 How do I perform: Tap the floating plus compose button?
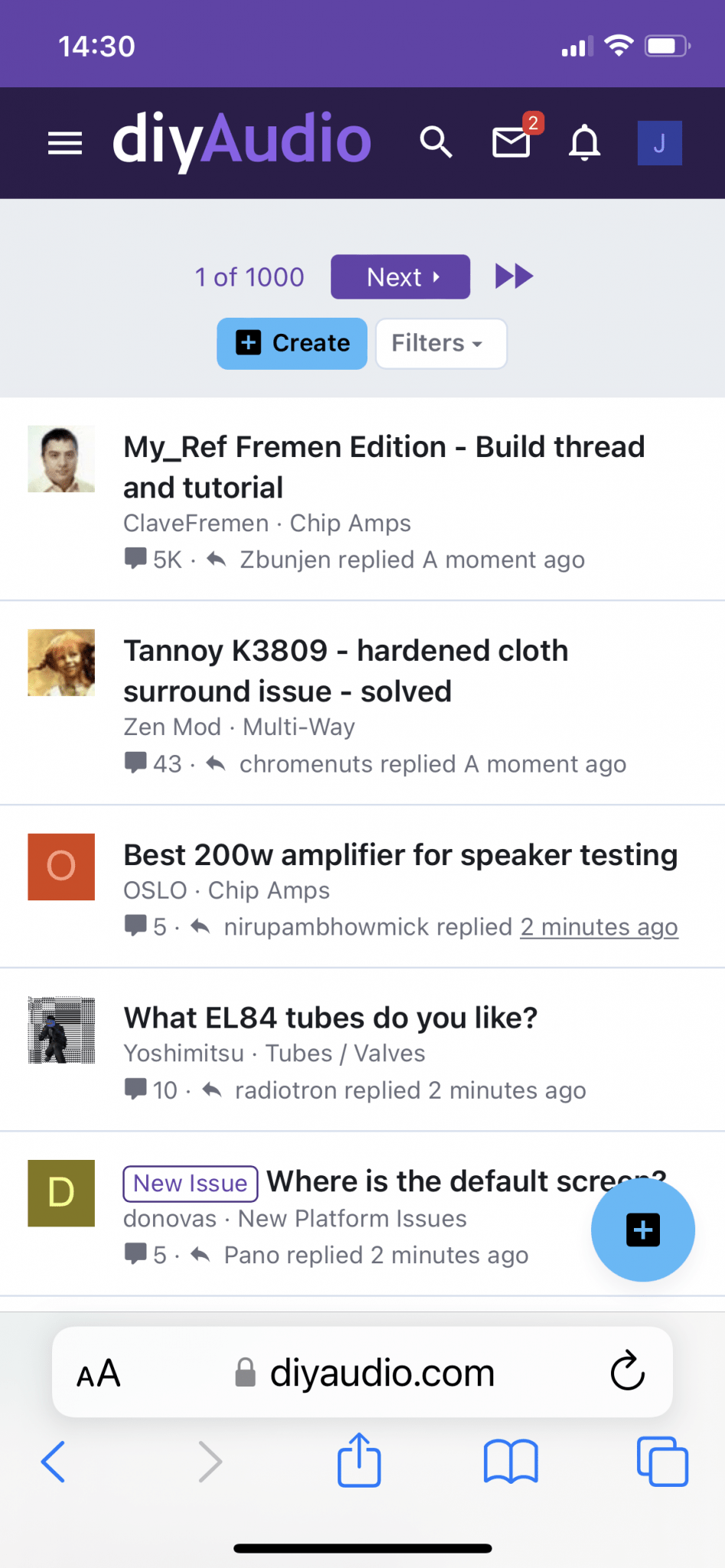tap(642, 1230)
